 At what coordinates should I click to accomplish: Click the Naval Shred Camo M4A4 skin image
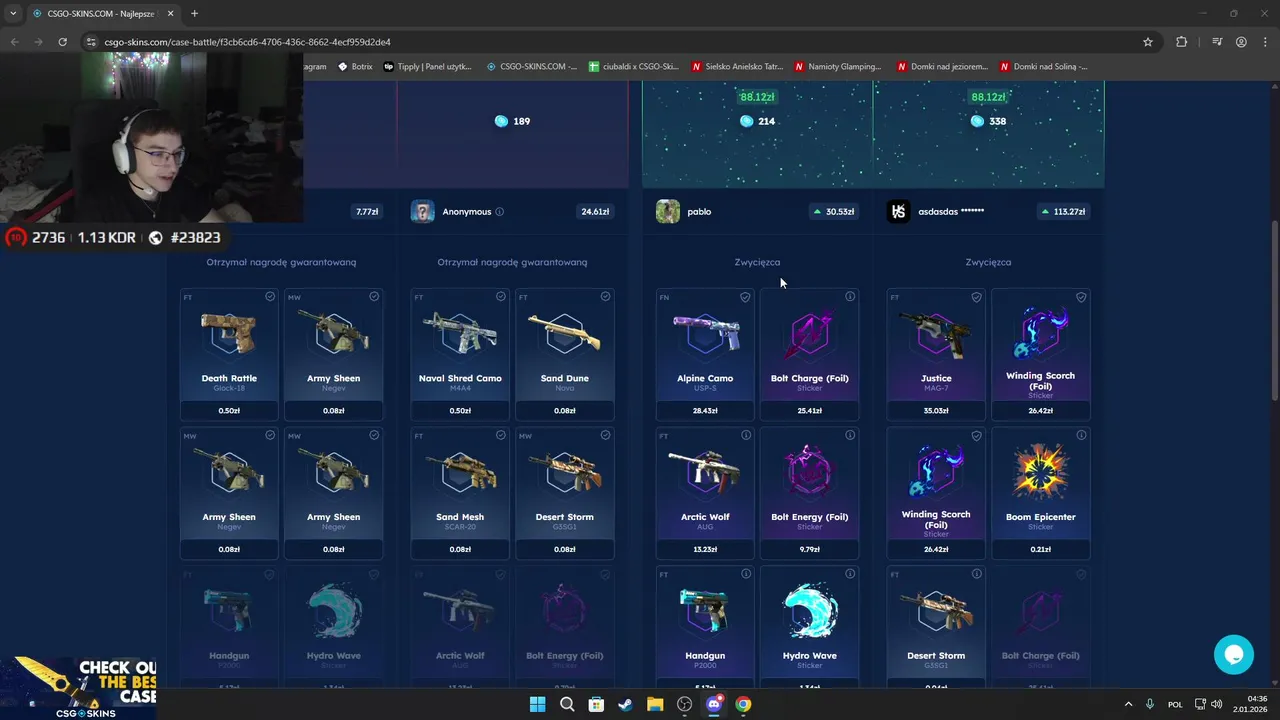[460, 333]
